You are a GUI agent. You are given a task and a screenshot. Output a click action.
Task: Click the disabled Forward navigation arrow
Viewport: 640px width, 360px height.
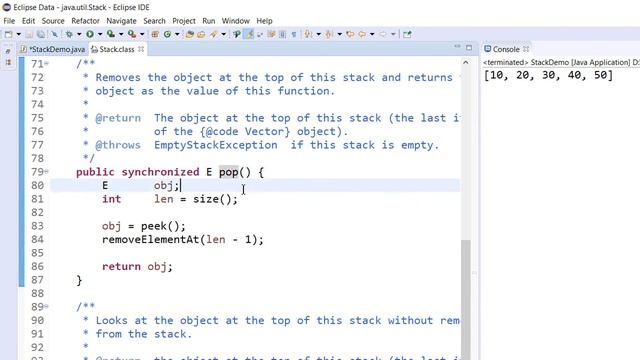click(x=383, y=34)
